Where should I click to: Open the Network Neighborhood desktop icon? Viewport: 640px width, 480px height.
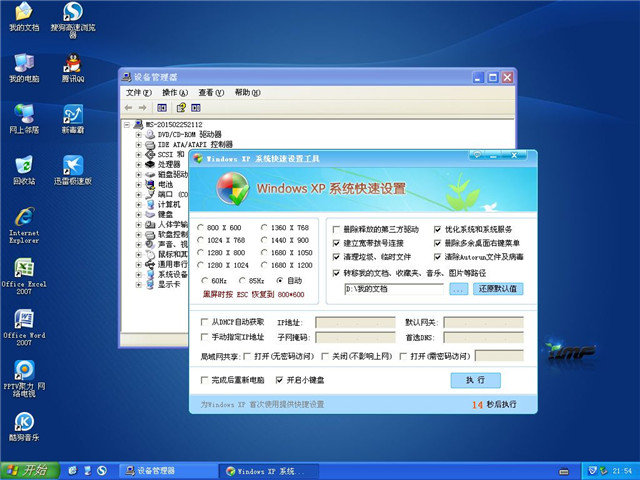[24, 119]
